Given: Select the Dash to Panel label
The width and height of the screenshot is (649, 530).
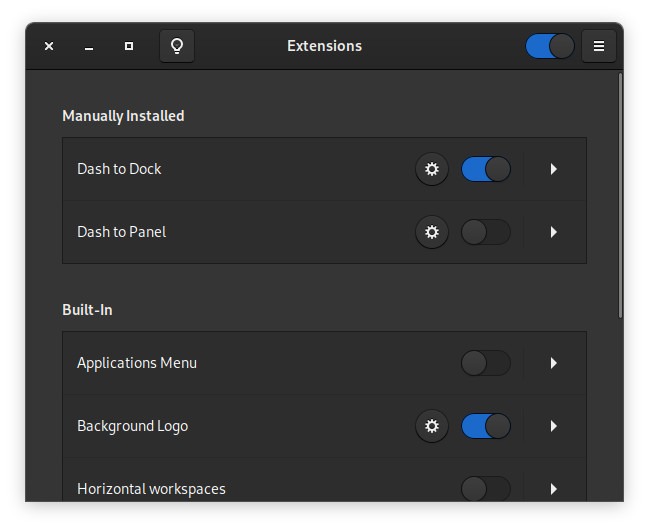Looking at the screenshot, I should click(122, 232).
